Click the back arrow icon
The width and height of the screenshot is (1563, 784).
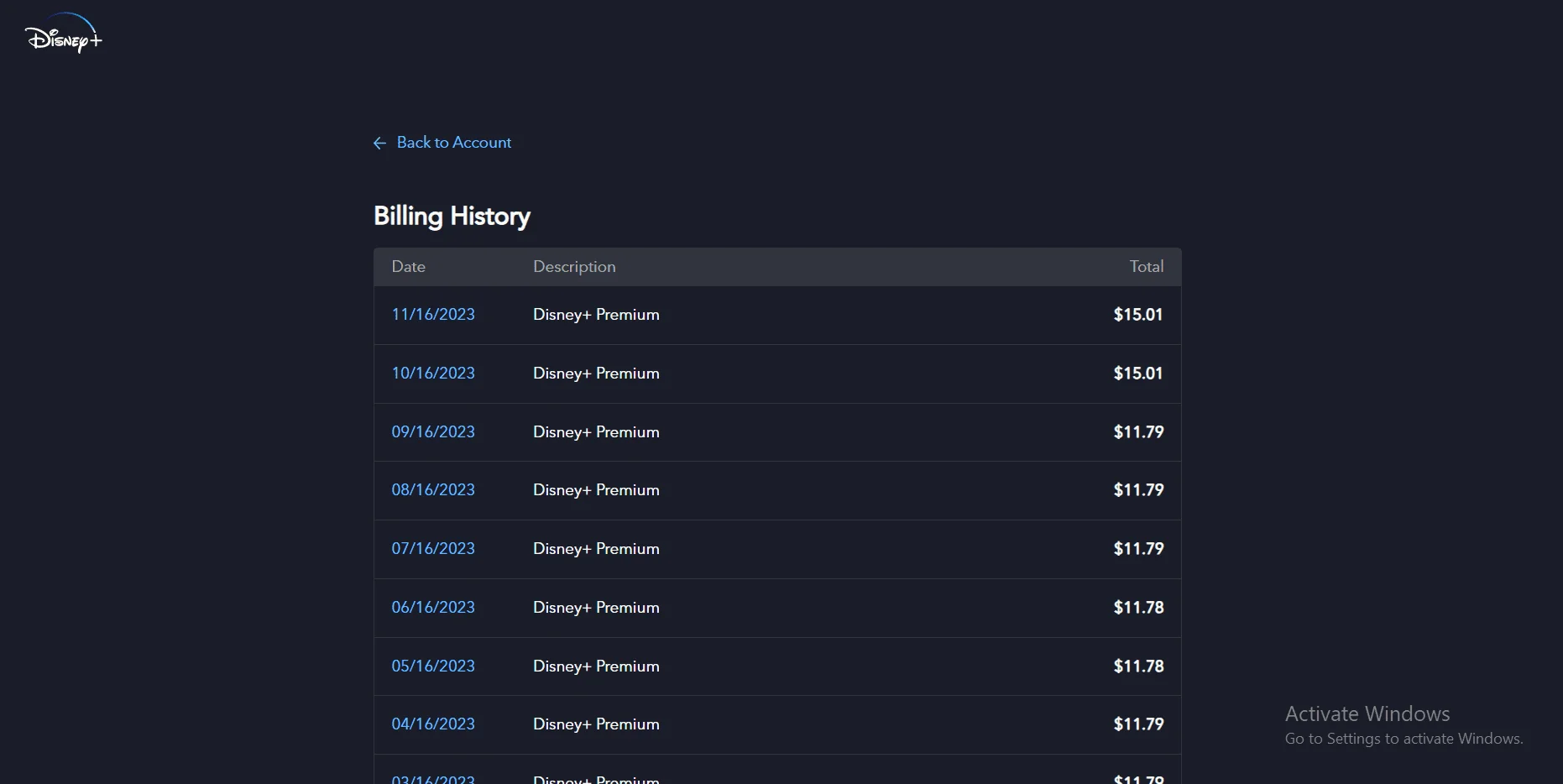(x=379, y=144)
